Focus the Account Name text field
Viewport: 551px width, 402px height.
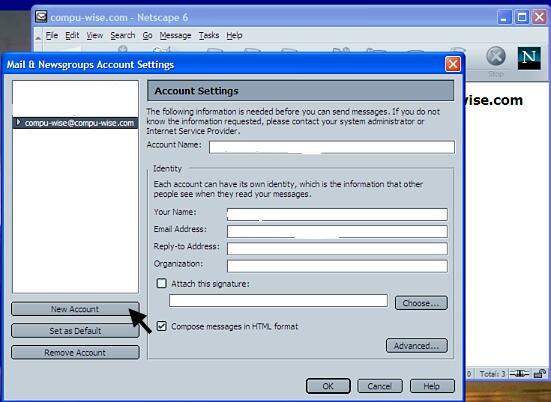[331, 147]
